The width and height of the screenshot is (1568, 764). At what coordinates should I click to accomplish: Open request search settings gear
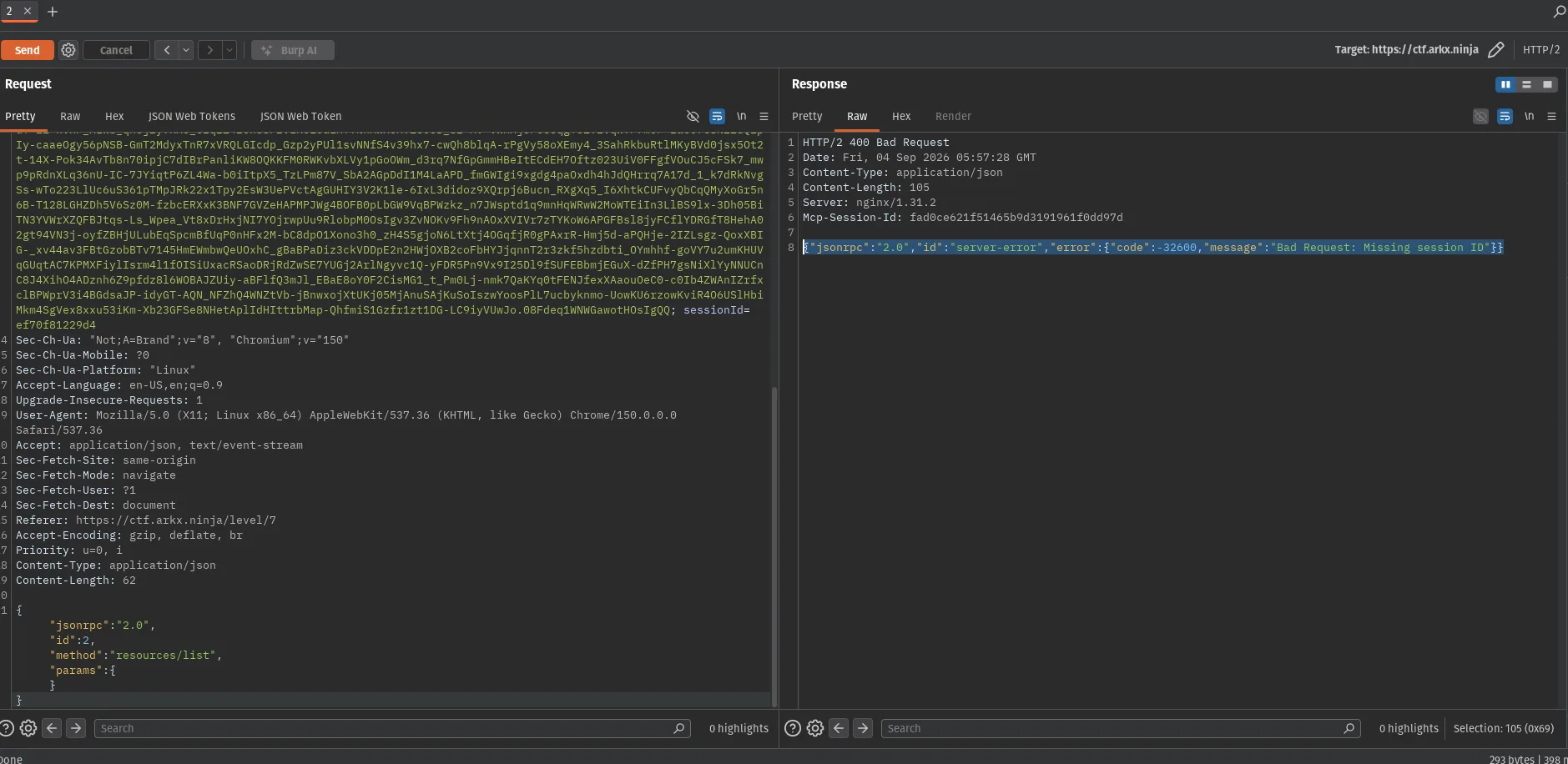(28, 728)
